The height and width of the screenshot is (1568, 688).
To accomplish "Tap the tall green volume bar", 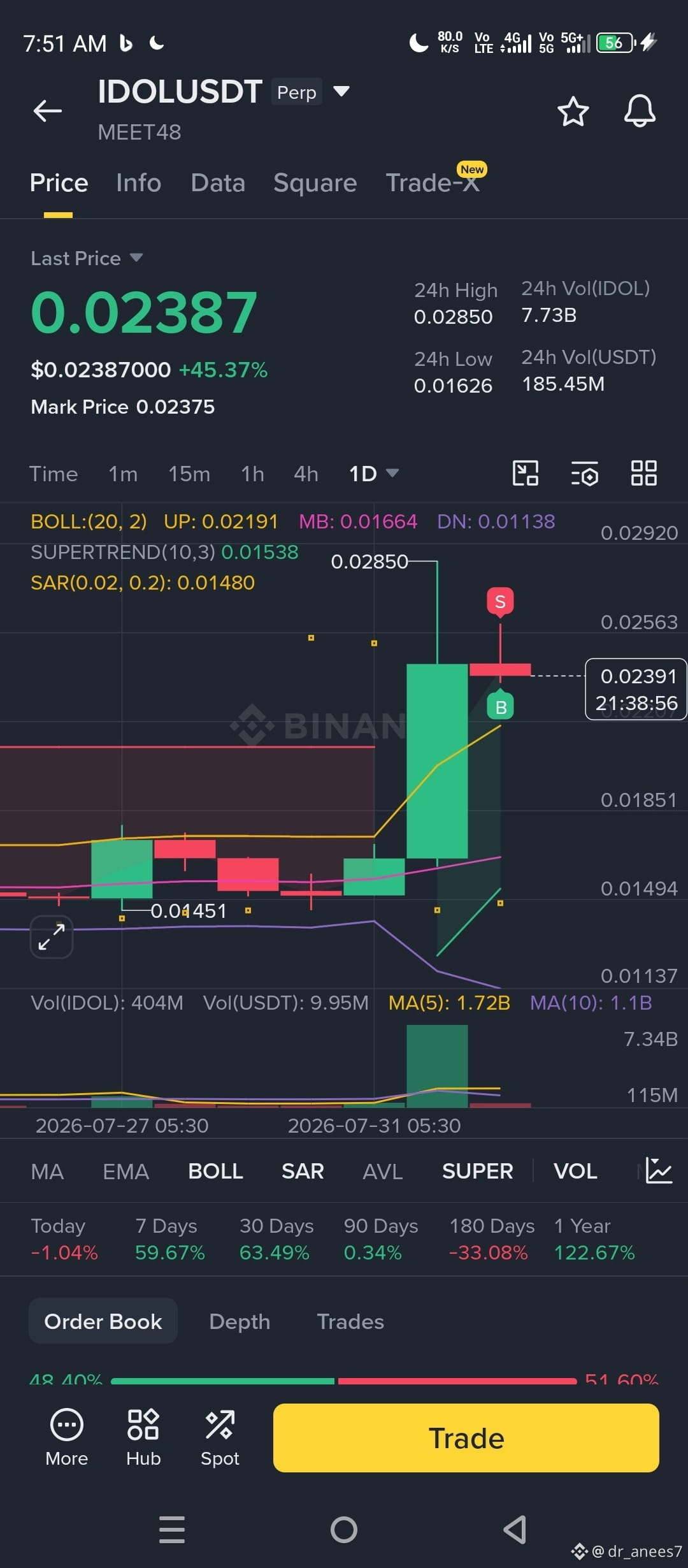I will point(437,1066).
